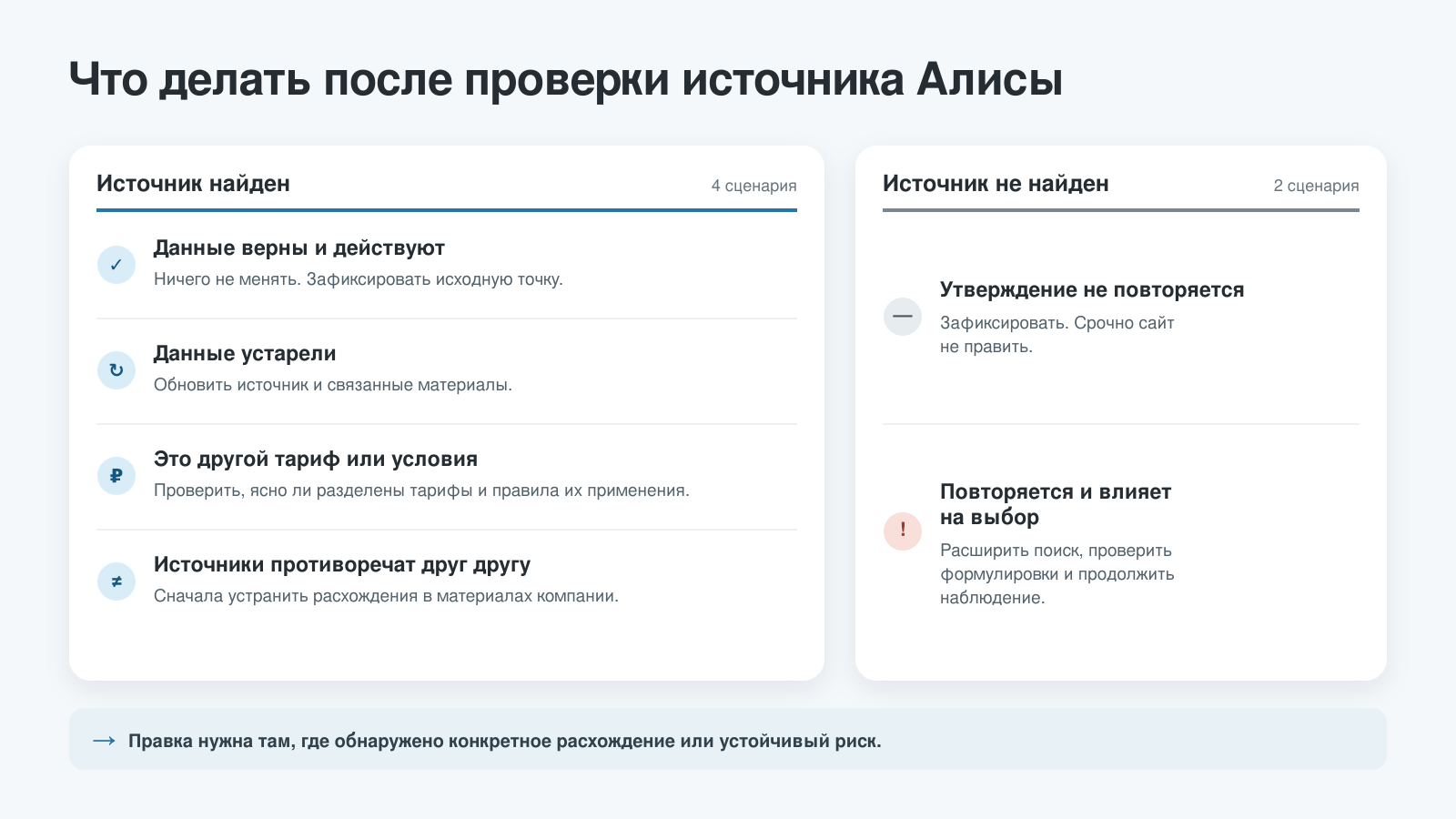The width and height of the screenshot is (1456, 819).
Task: Click the checkmark icon beside 'Данные верны и действуют'
Action: (116, 265)
